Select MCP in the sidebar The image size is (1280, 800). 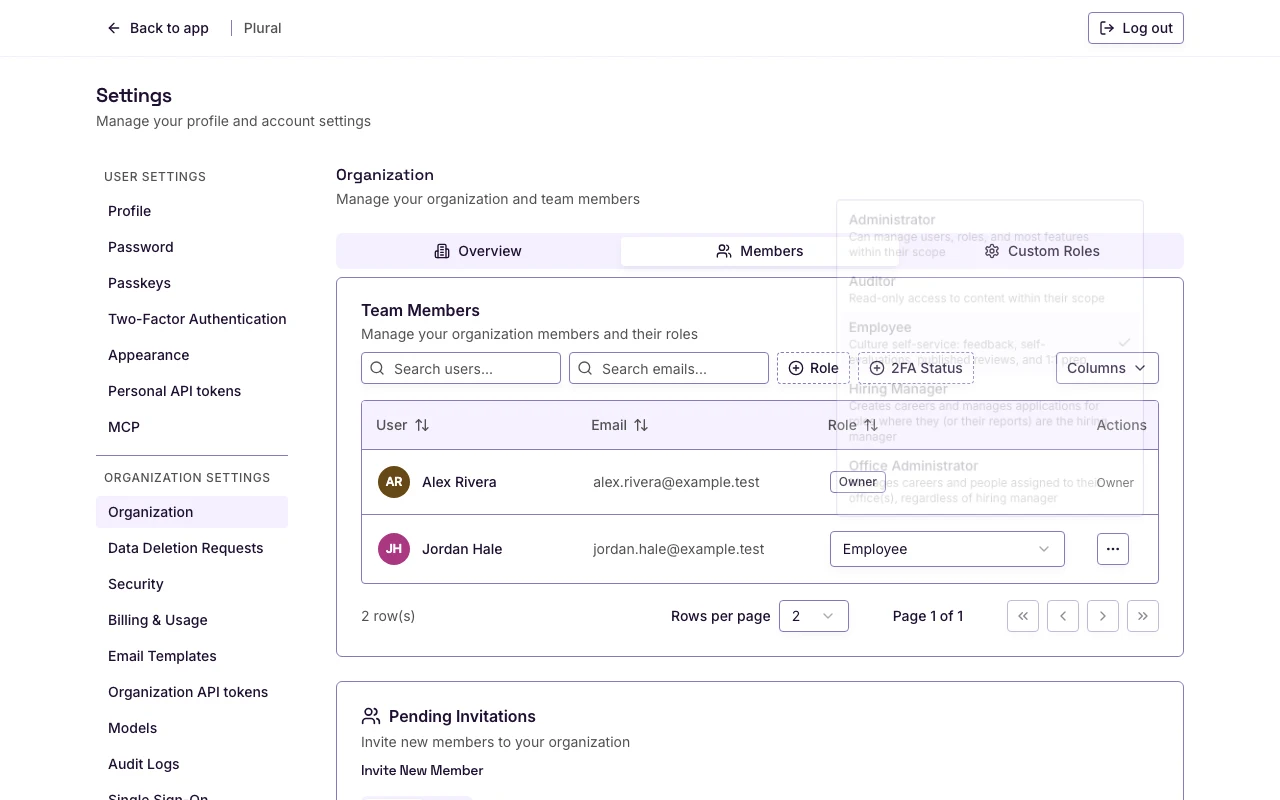192,427
